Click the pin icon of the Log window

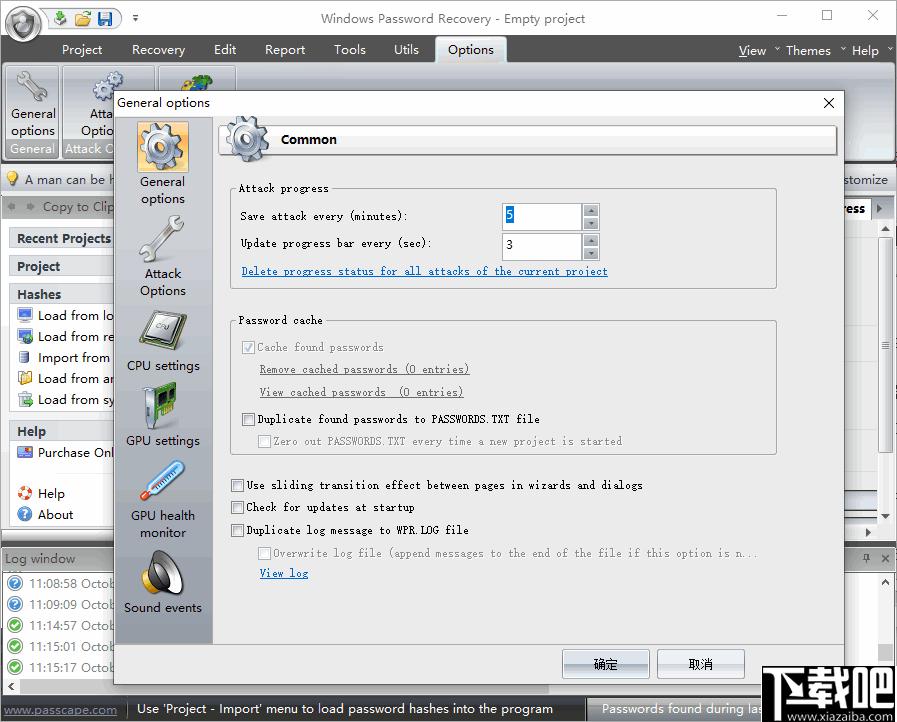(x=866, y=558)
